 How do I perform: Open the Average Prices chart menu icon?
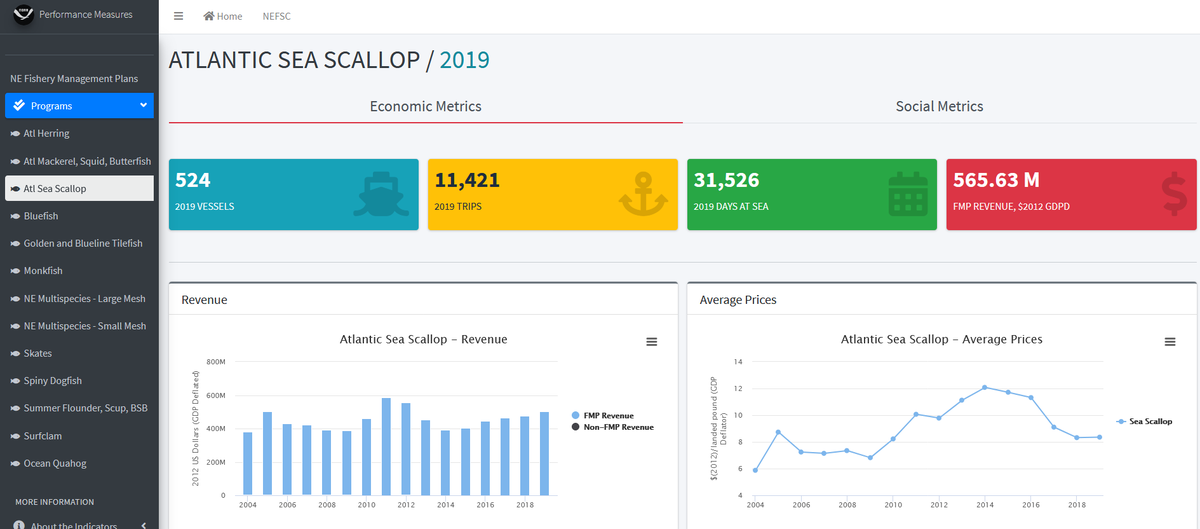coord(1170,342)
